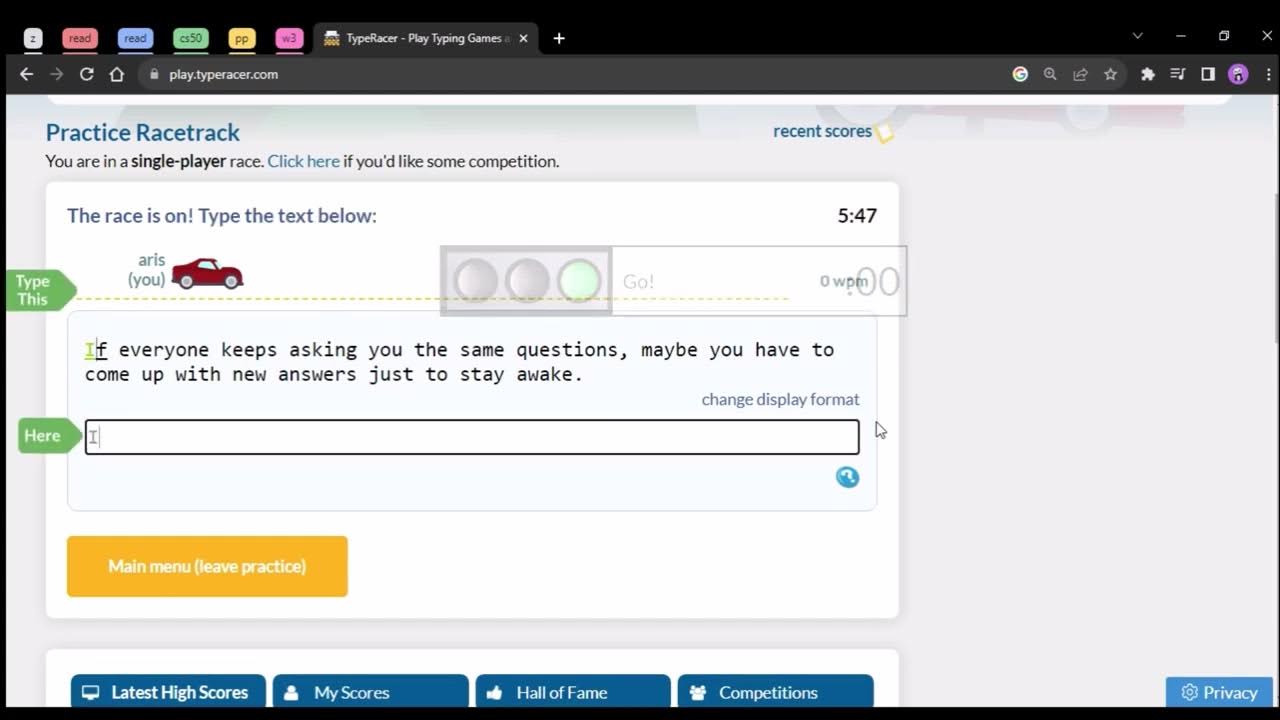Open 'recent scores' link
Image resolution: width=1280 pixels, height=720 pixels.
[822, 131]
